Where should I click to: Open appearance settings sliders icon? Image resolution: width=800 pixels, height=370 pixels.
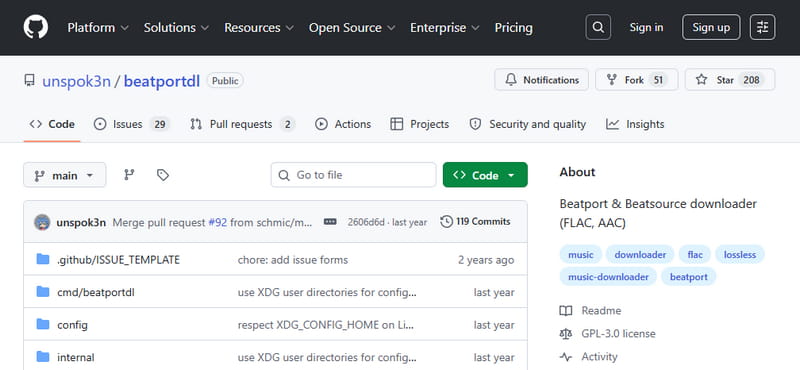tap(762, 27)
